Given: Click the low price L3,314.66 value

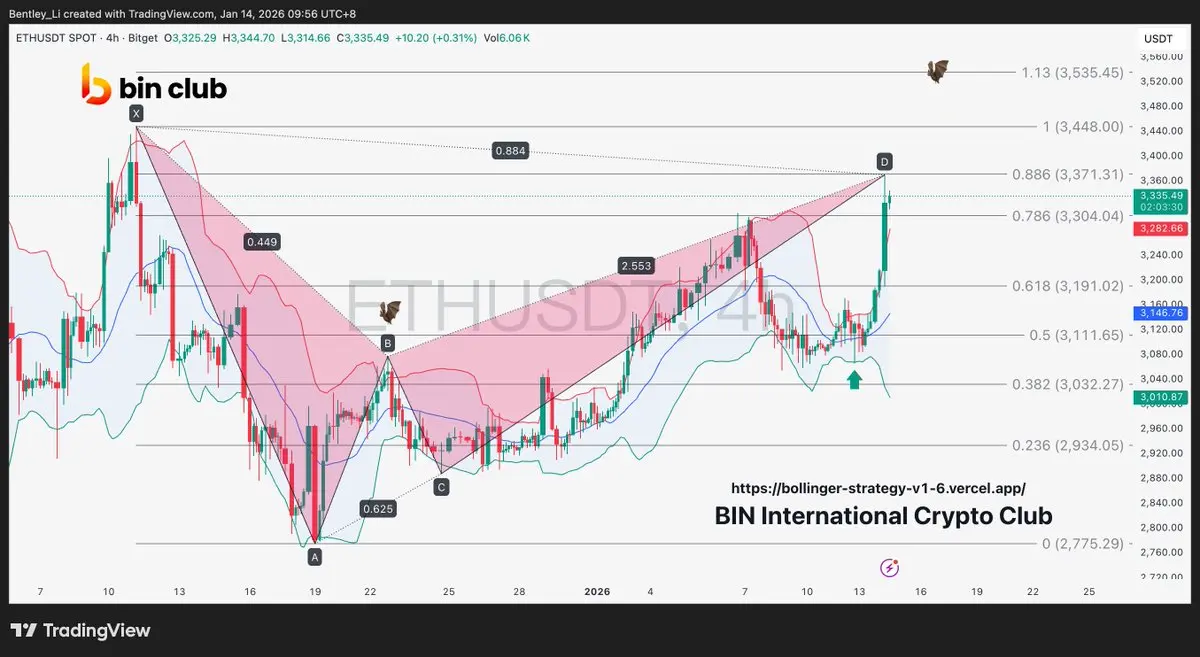Looking at the screenshot, I should (307, 37).
